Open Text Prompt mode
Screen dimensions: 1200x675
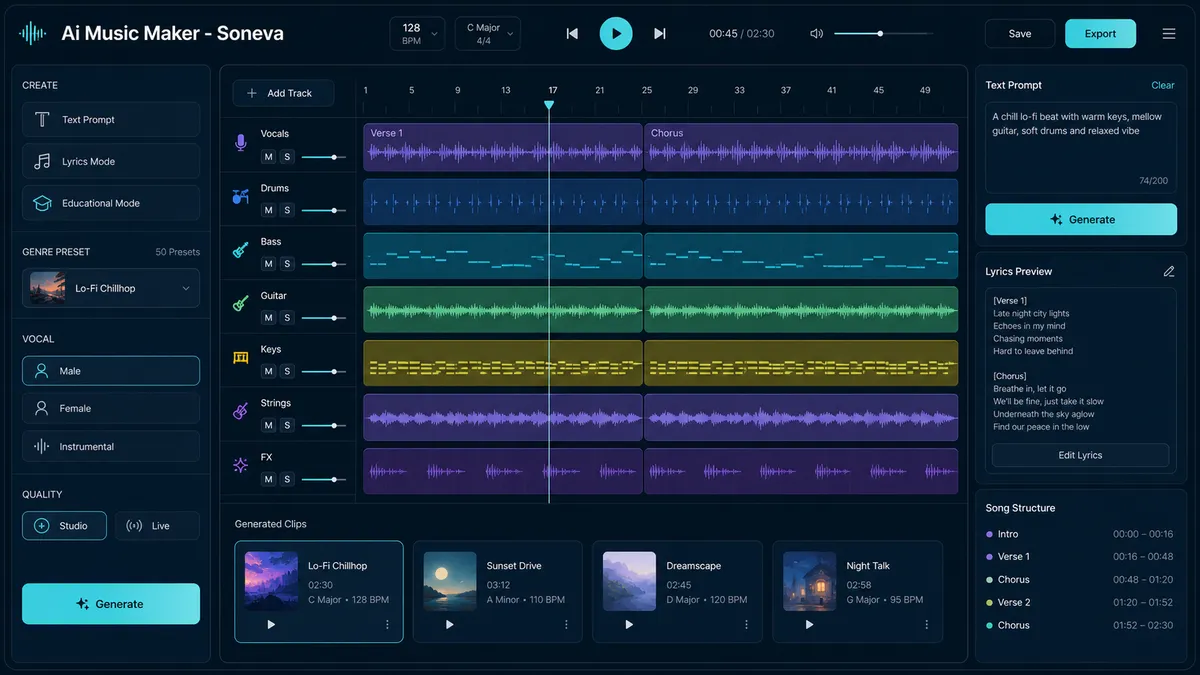click(x=111, y=119)
